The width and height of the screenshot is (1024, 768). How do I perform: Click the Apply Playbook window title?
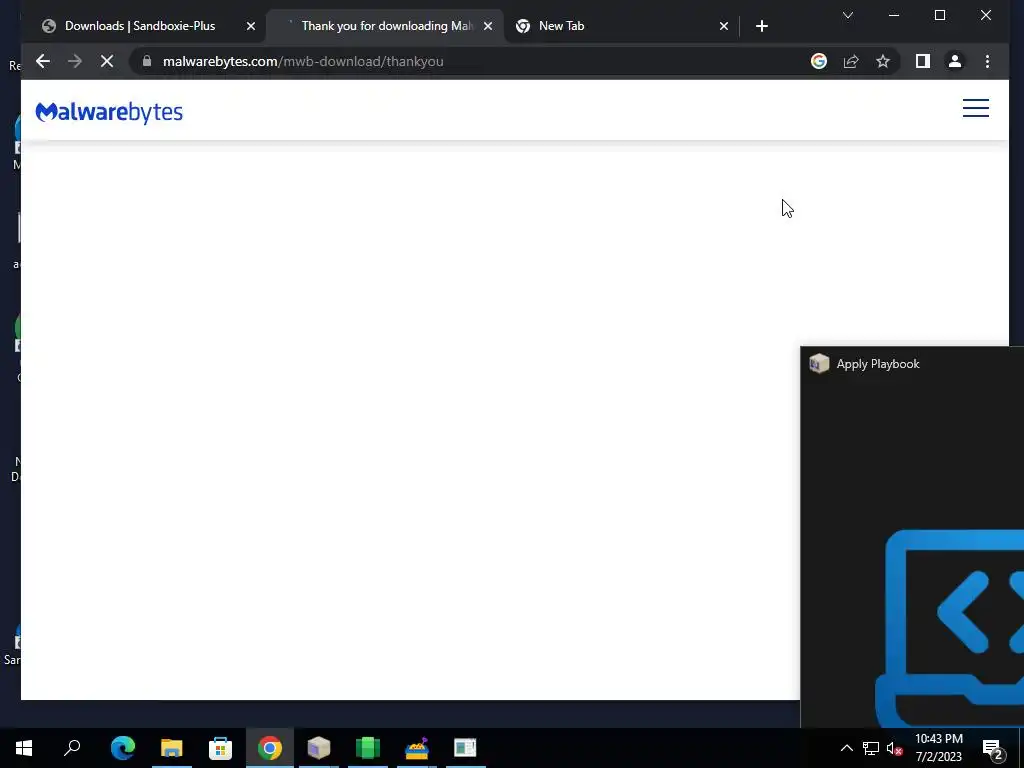pyautogui.click(x=878, y=364)
